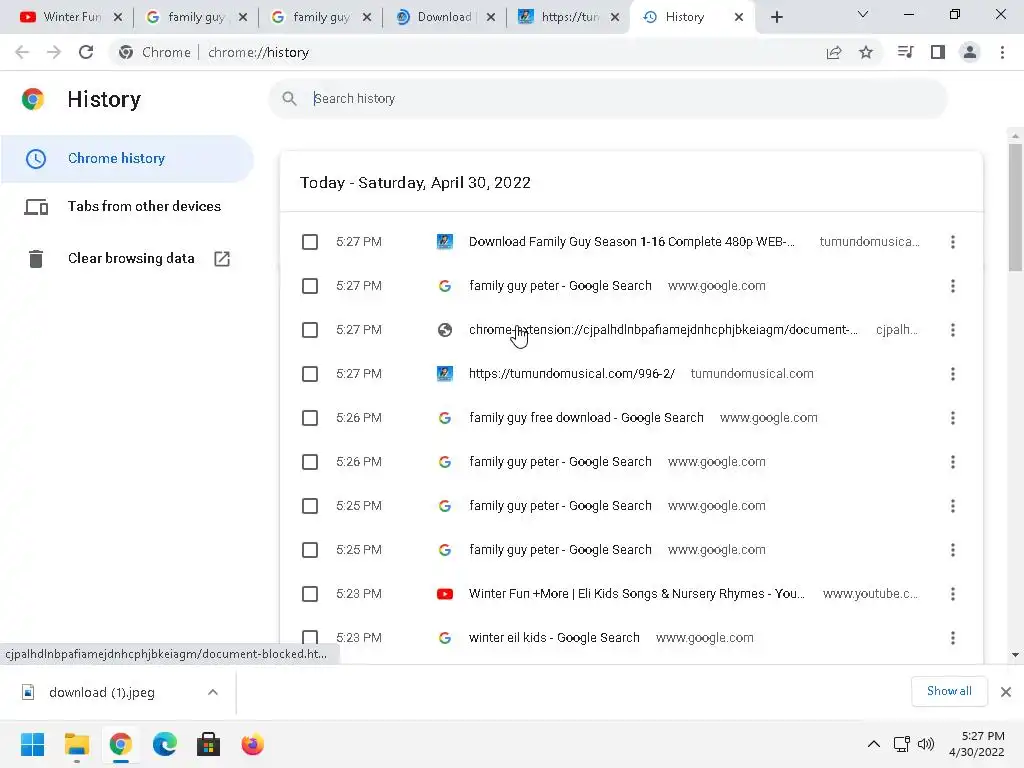Open the download (1).jpeg file
1024x768 pixels.
point(101,692)
